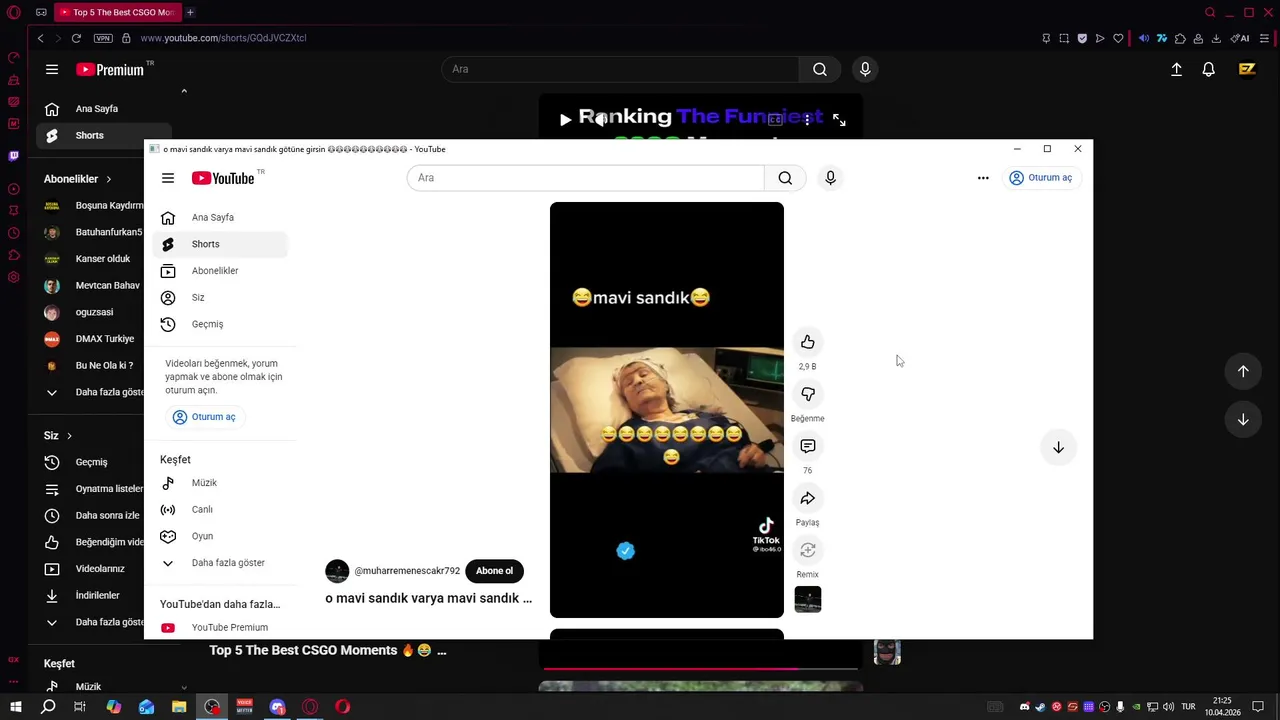1280x720 pixels.
Task: Open Geçmiş in popup sidebar
Action: point(220,324)
